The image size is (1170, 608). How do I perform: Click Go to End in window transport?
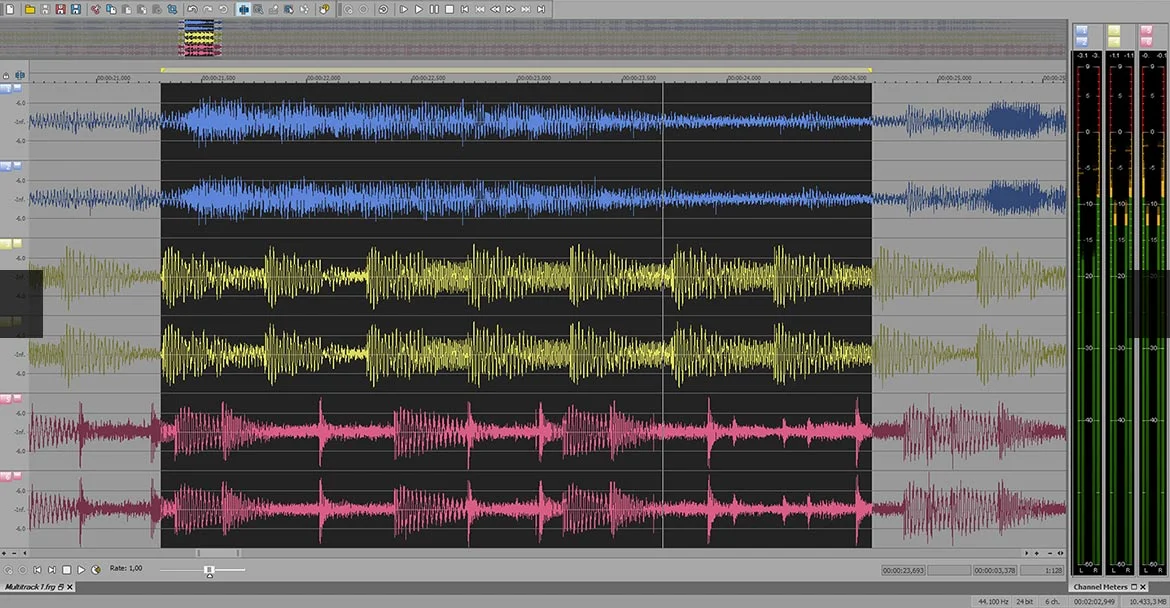click(x=51, y=569)
